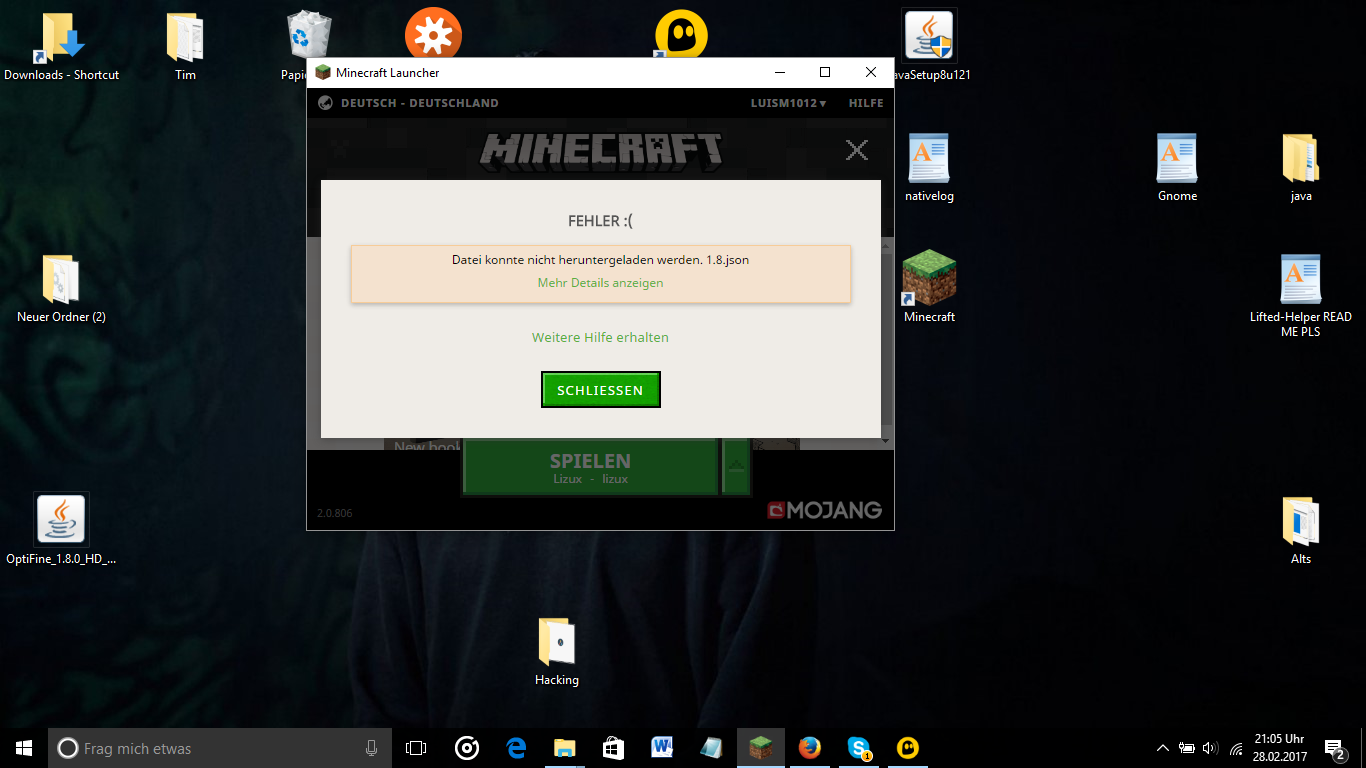1366x768 pixels.
Task: Select the yellow CyberGhost desktop icon
Action: point(681,34)
